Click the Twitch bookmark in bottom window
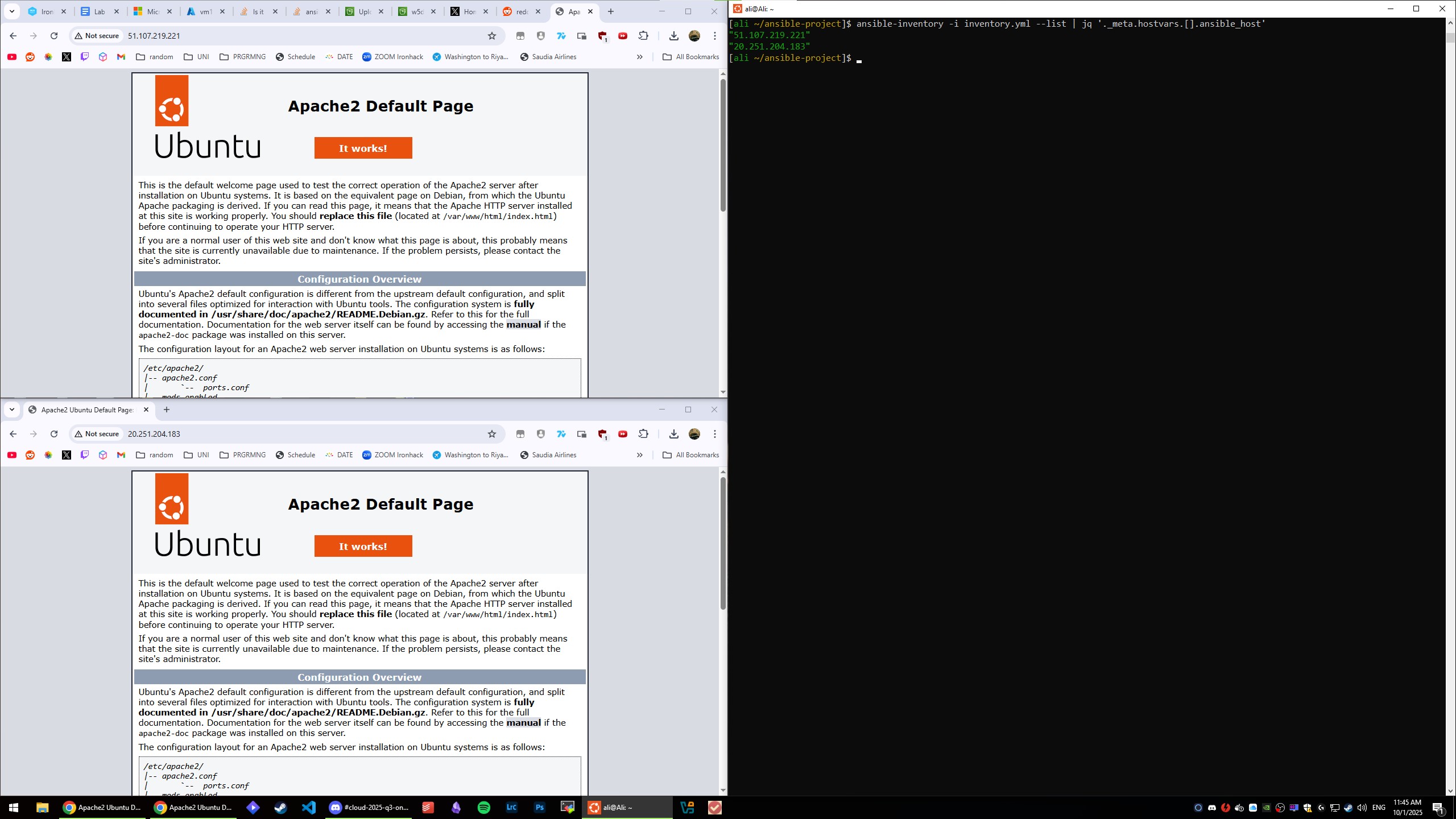Screen dimensions: 1456x819 pyautogui.click(x=85, y=455)
